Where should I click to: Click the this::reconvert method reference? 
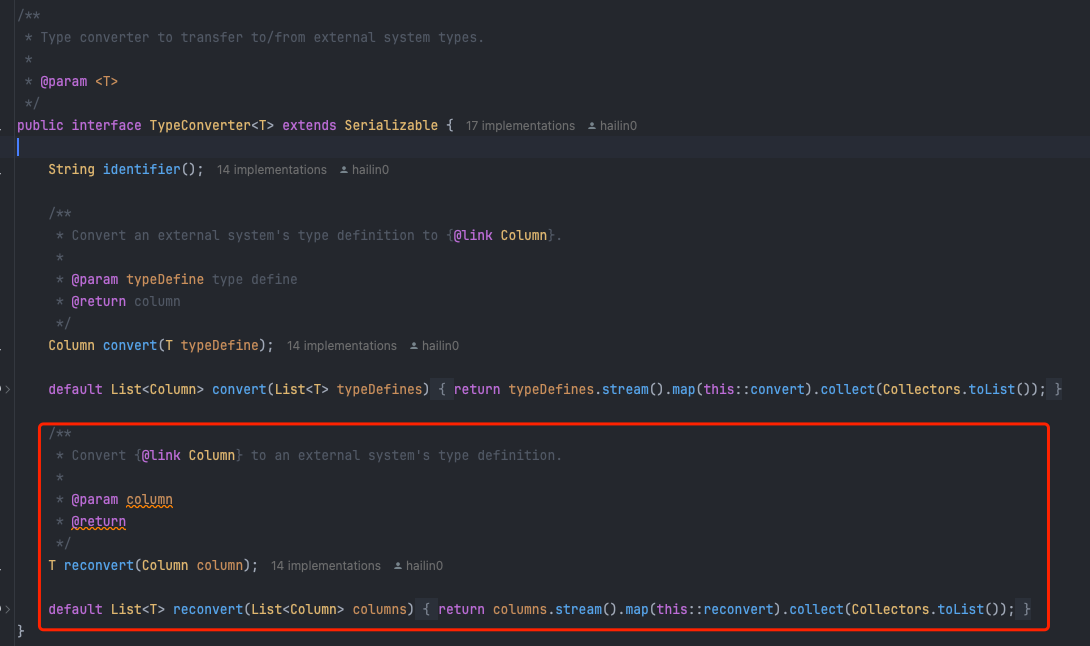click(x=715, y=609)
